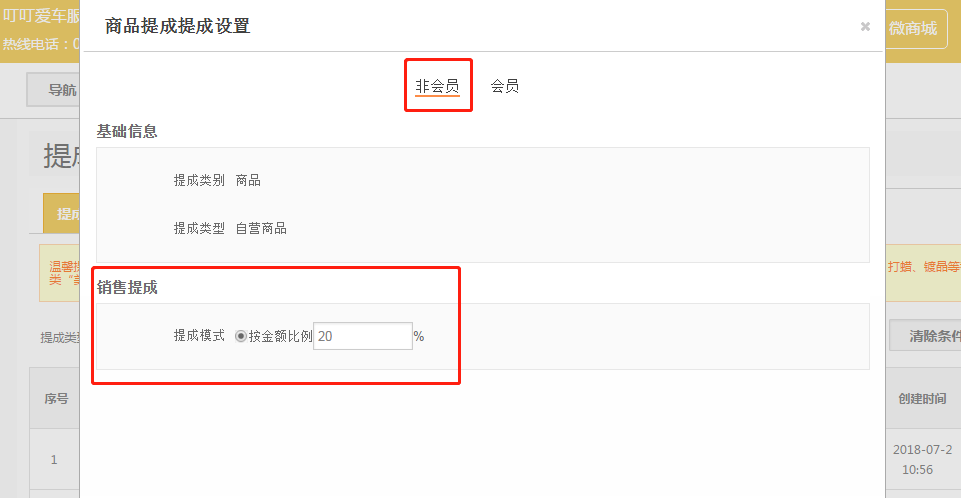Click the 销售提成 section heading

[127, 288]
